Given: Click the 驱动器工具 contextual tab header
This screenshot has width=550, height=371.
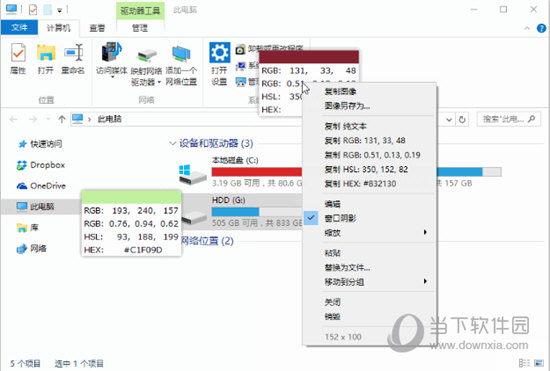Looking at the screenshot, I should pos(140,11).
